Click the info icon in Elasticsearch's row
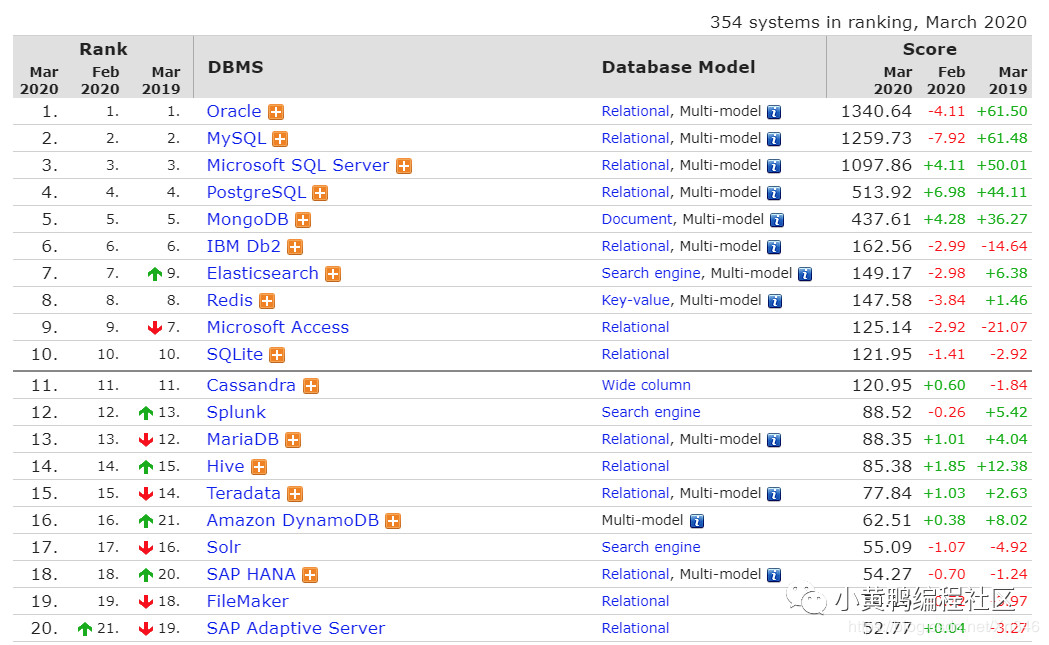The image size is (1049, 645). click(x=805, y=274)
